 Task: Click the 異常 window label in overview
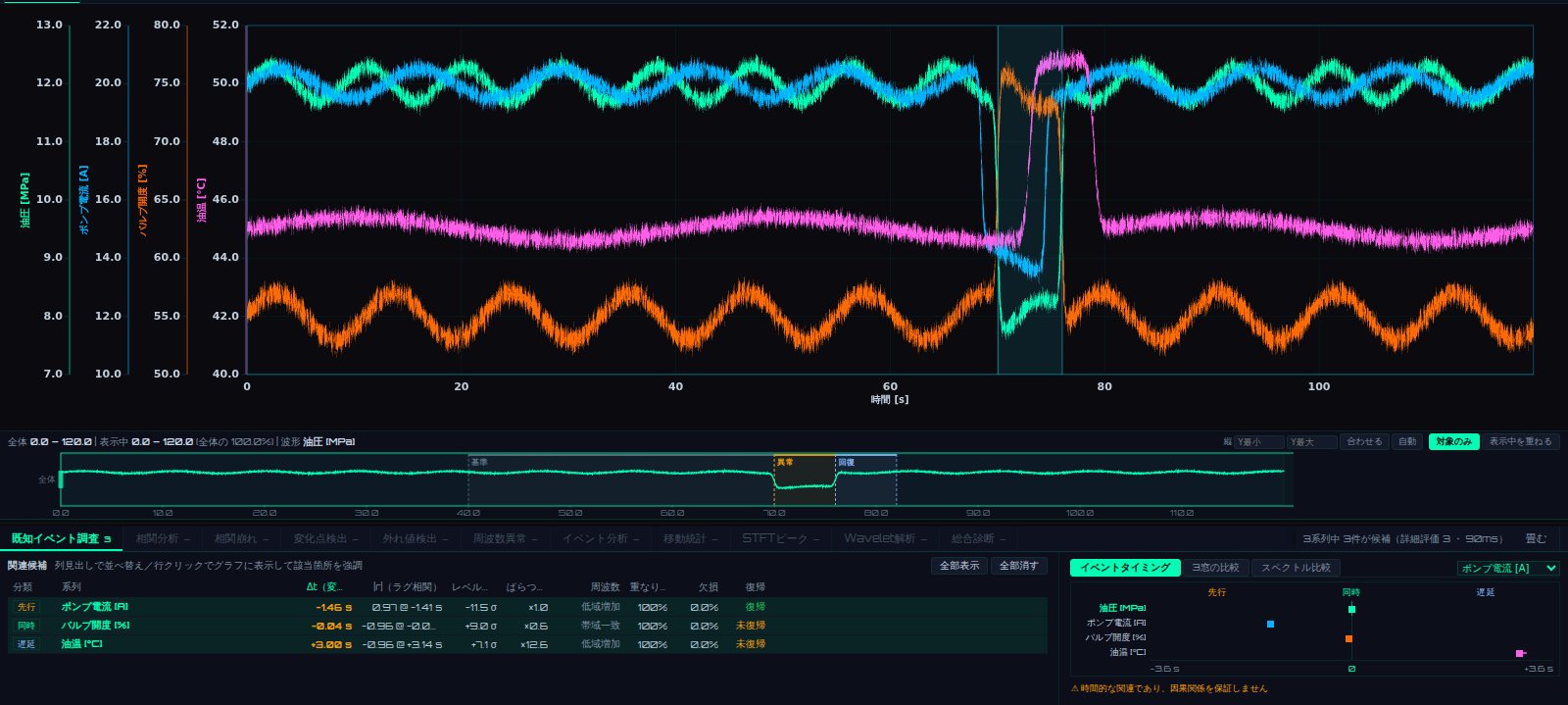coord(785,462)
